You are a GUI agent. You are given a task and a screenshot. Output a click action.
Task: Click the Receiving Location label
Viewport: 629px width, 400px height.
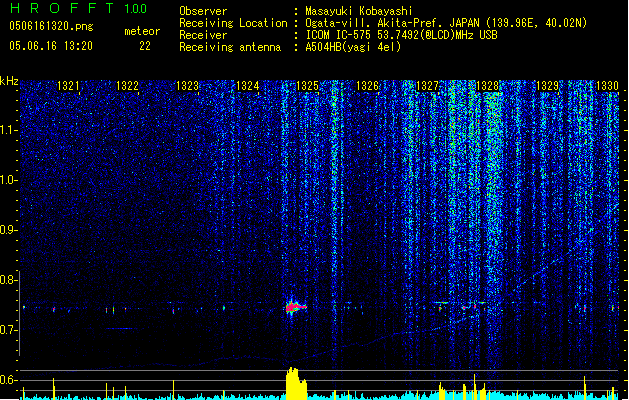233,23
